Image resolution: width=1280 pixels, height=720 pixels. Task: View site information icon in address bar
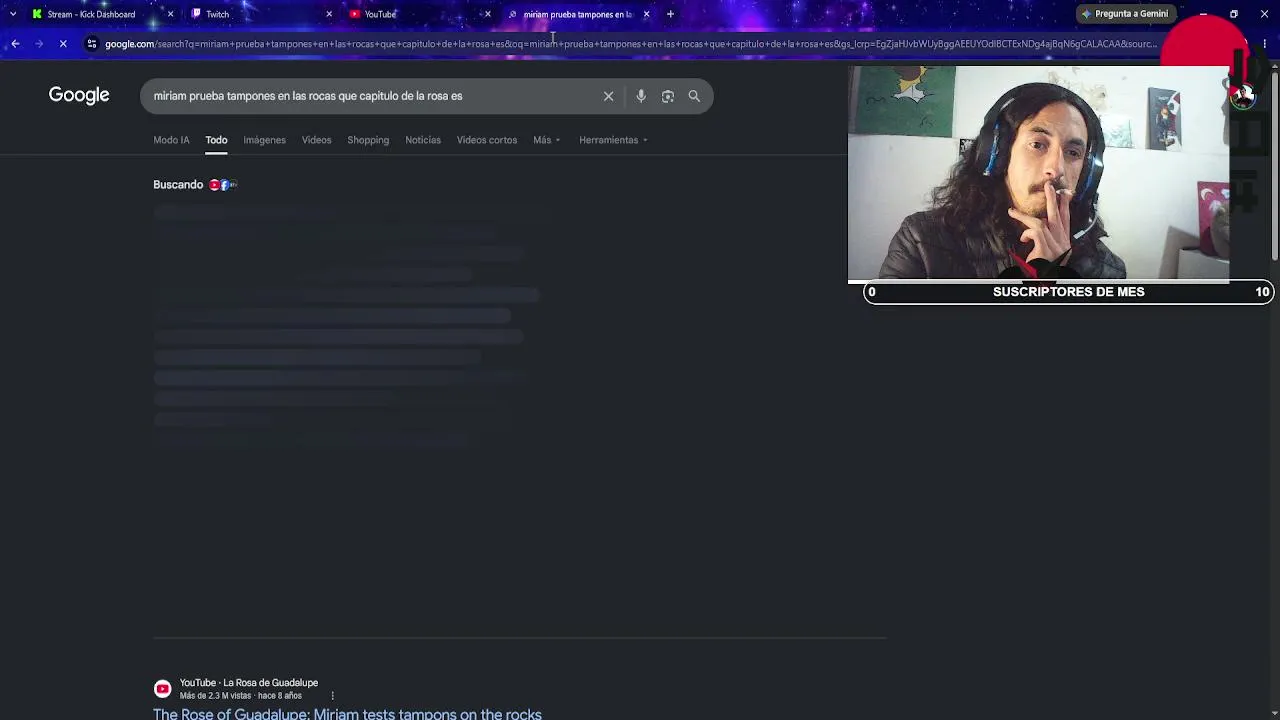[x=92, y=44]
